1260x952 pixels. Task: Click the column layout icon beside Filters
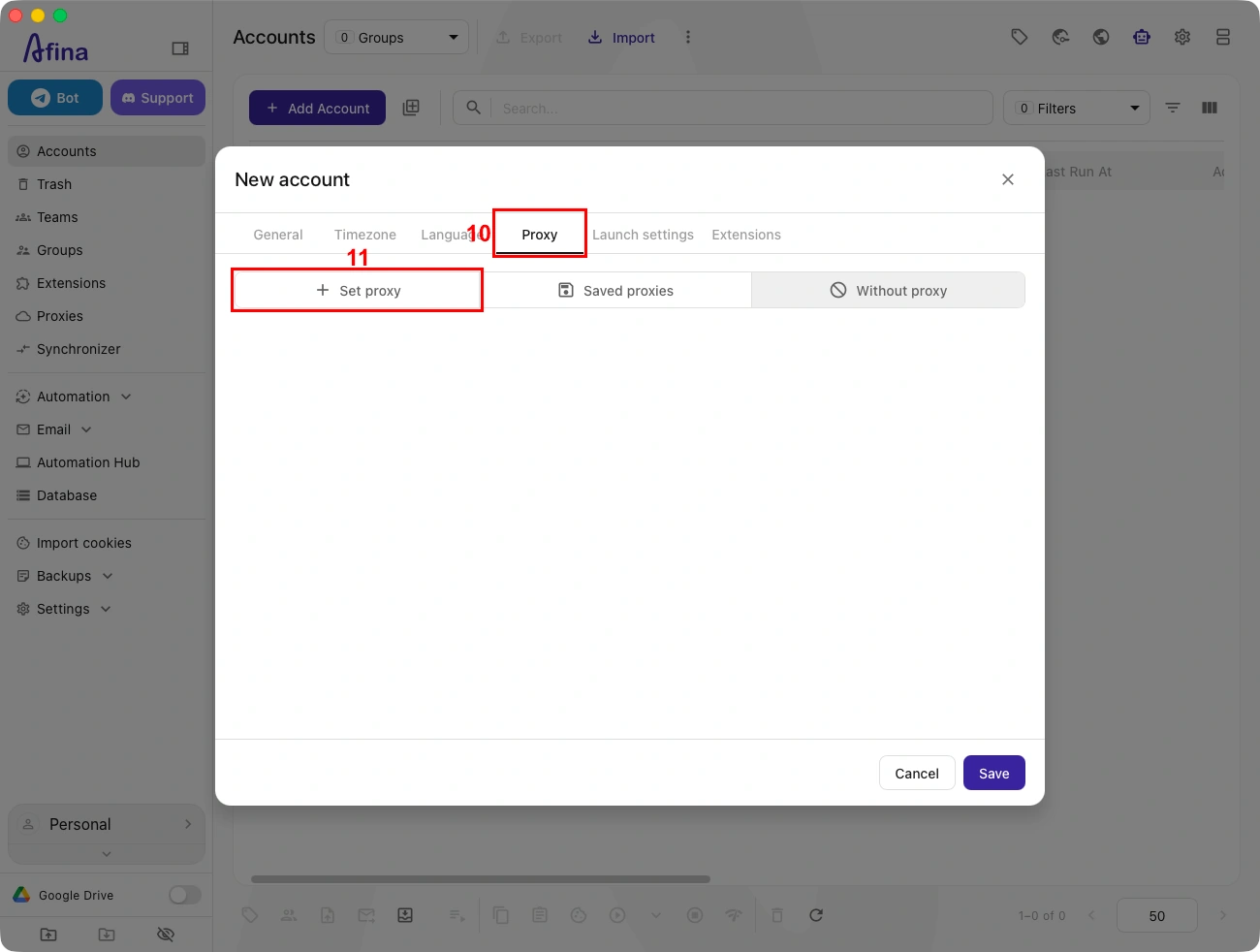[x=1210, y=108]
